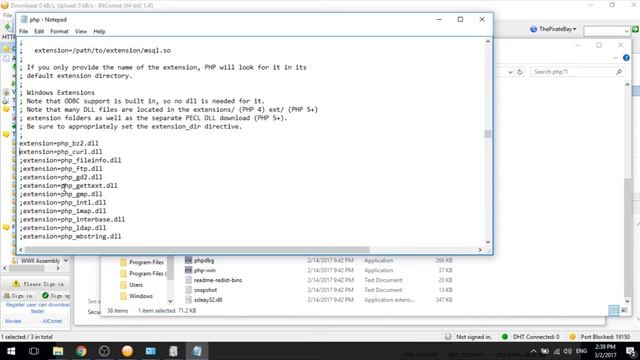Switch to BitComet orange taskbar icon

coord(127,351)
